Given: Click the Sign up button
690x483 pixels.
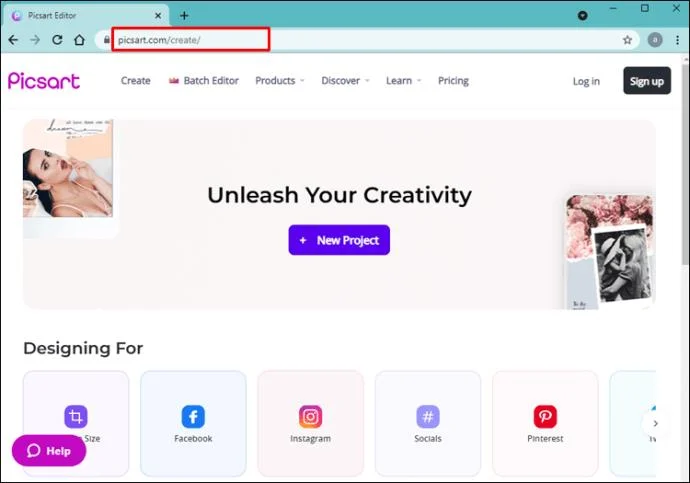Looking at the screenshot, I should (x=647, y=81).
